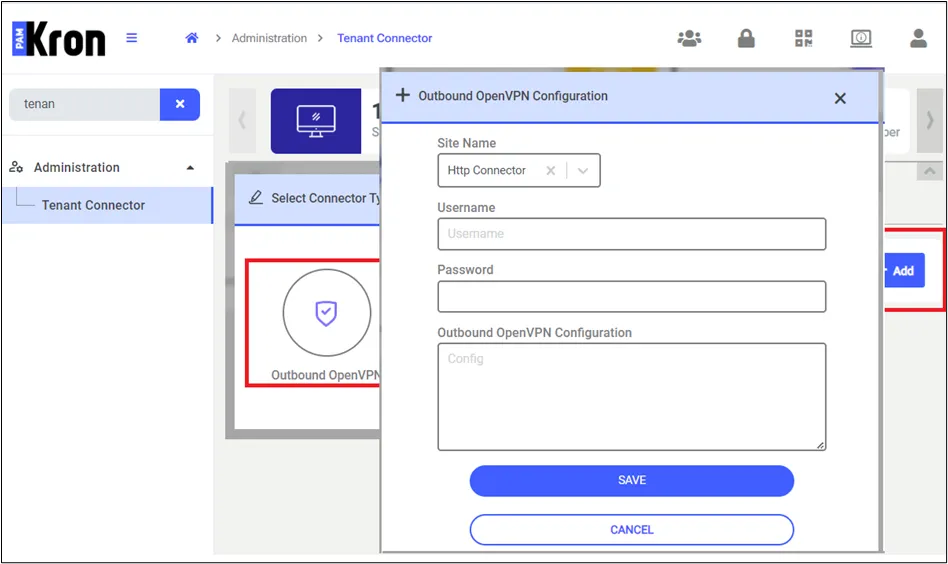Click the plus icon in dialog header
Screen dimensions: 948x564
click(403, 95)
